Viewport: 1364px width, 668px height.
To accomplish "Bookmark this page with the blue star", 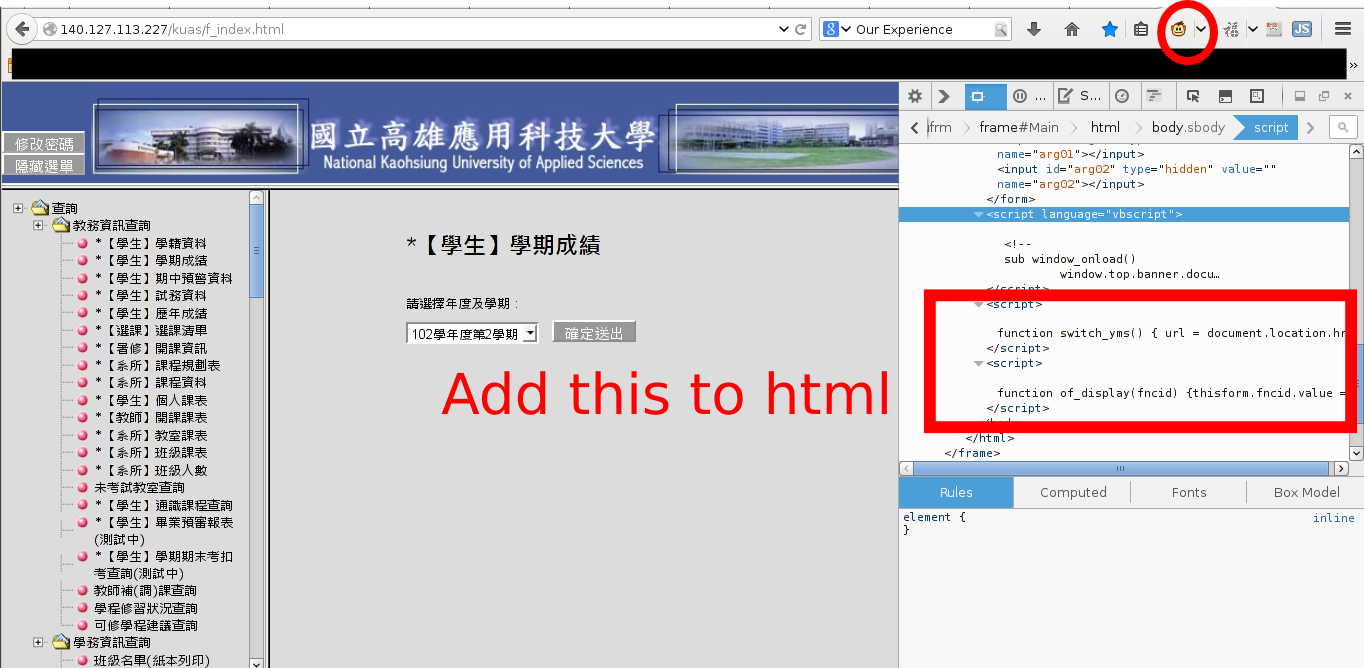I will 1110,30.
